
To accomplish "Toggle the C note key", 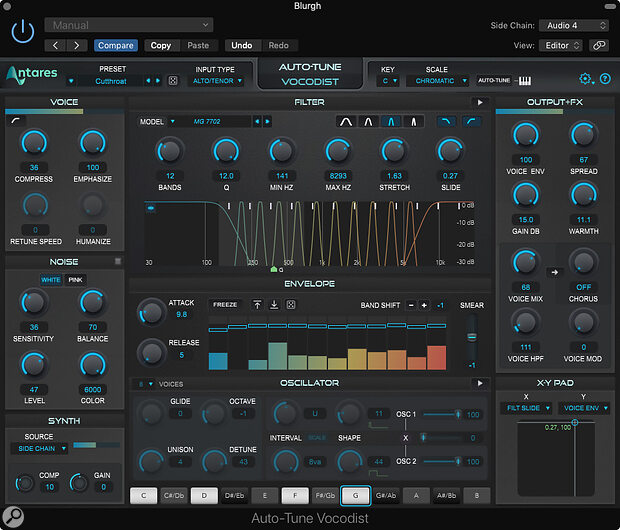I will (144, 496).
